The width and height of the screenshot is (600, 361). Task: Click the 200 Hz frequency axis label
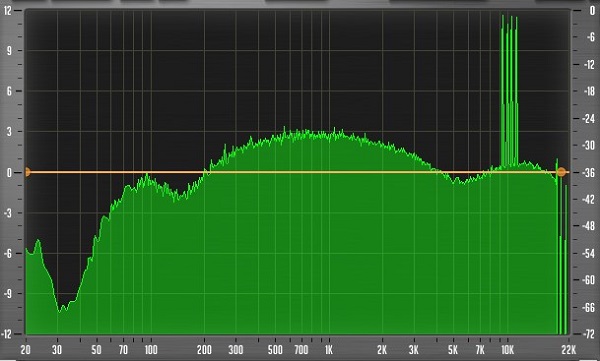[204, 350]
